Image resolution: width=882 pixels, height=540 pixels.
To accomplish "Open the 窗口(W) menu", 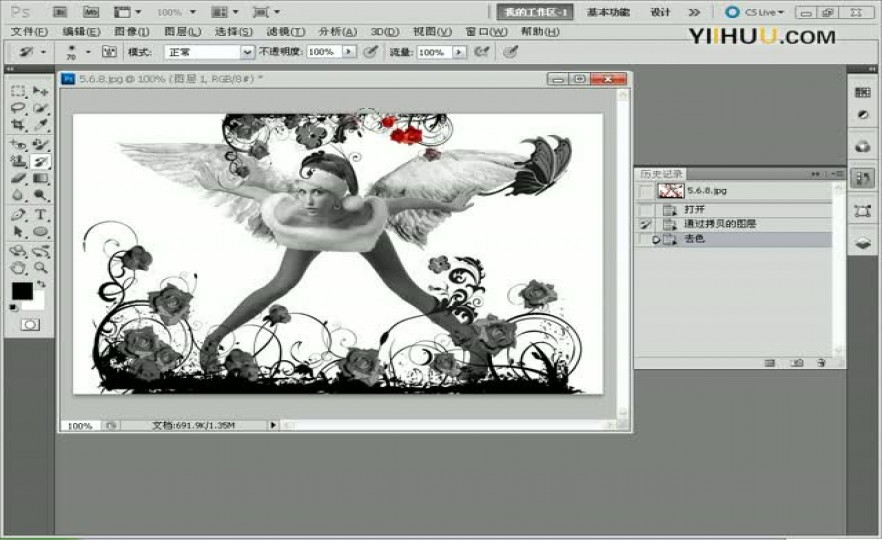I will click(487, 32).
